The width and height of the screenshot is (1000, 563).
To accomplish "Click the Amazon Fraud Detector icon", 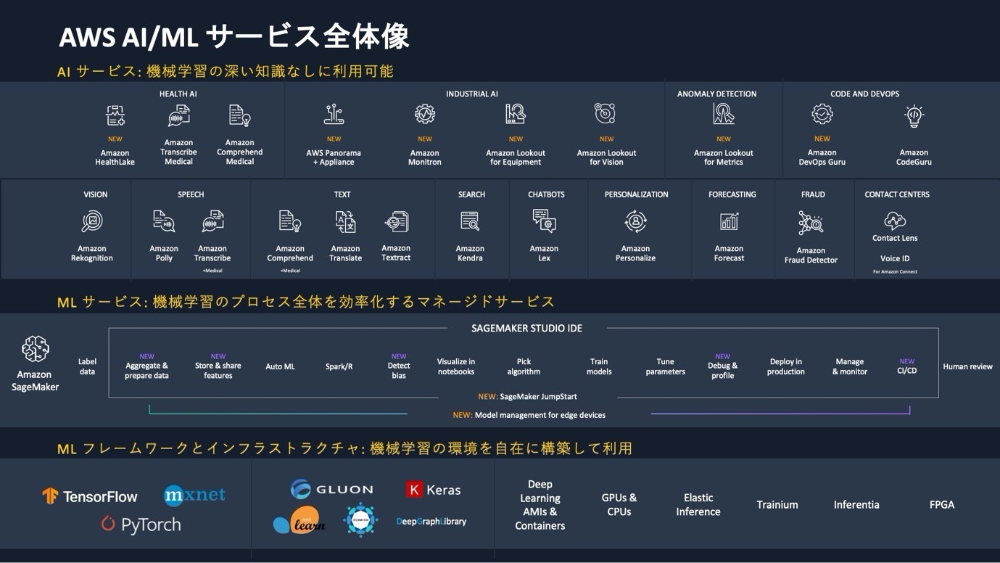I will [x=811, y=223].
